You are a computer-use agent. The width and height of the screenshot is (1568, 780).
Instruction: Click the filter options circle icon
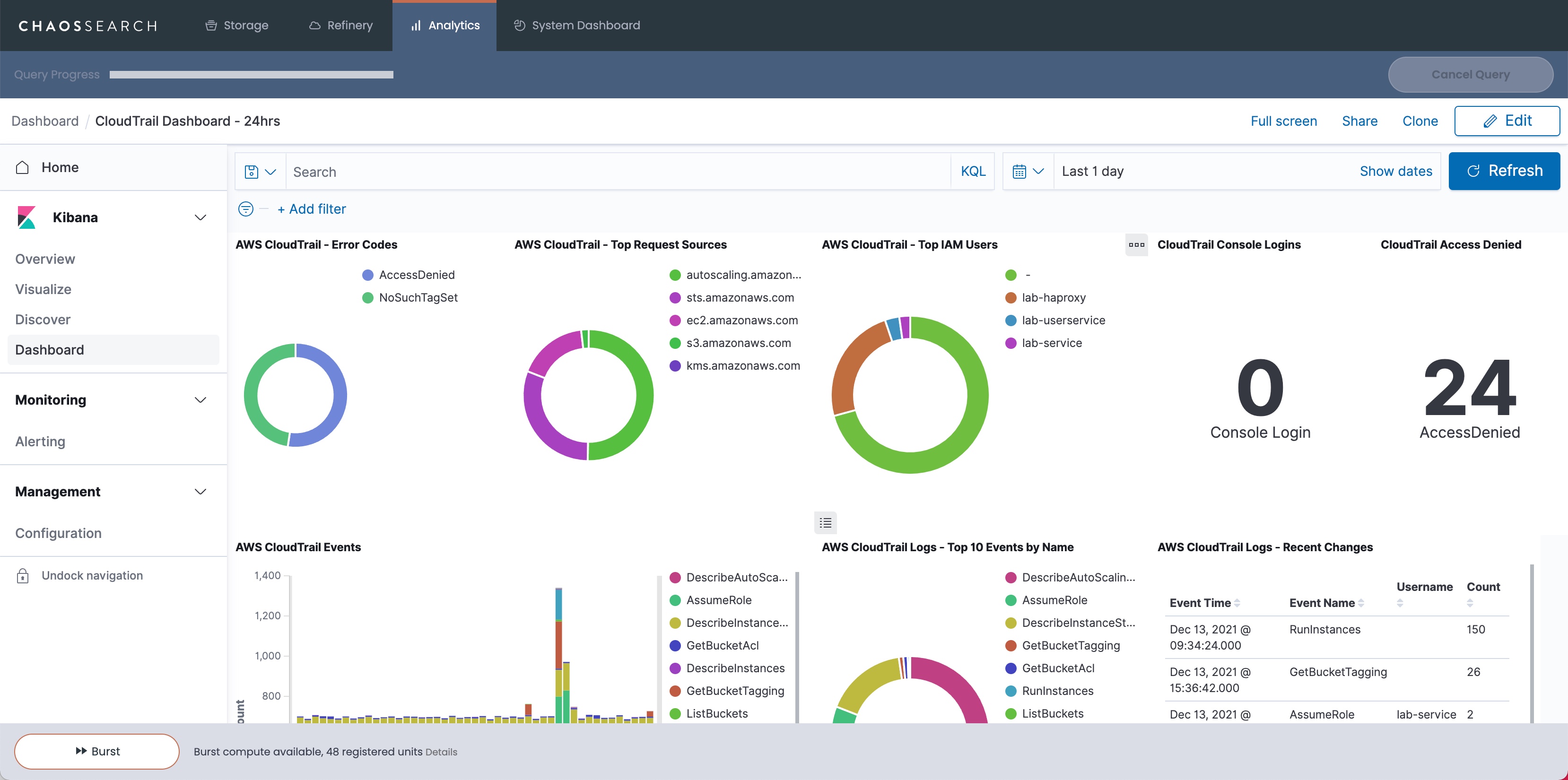[245, 208]
